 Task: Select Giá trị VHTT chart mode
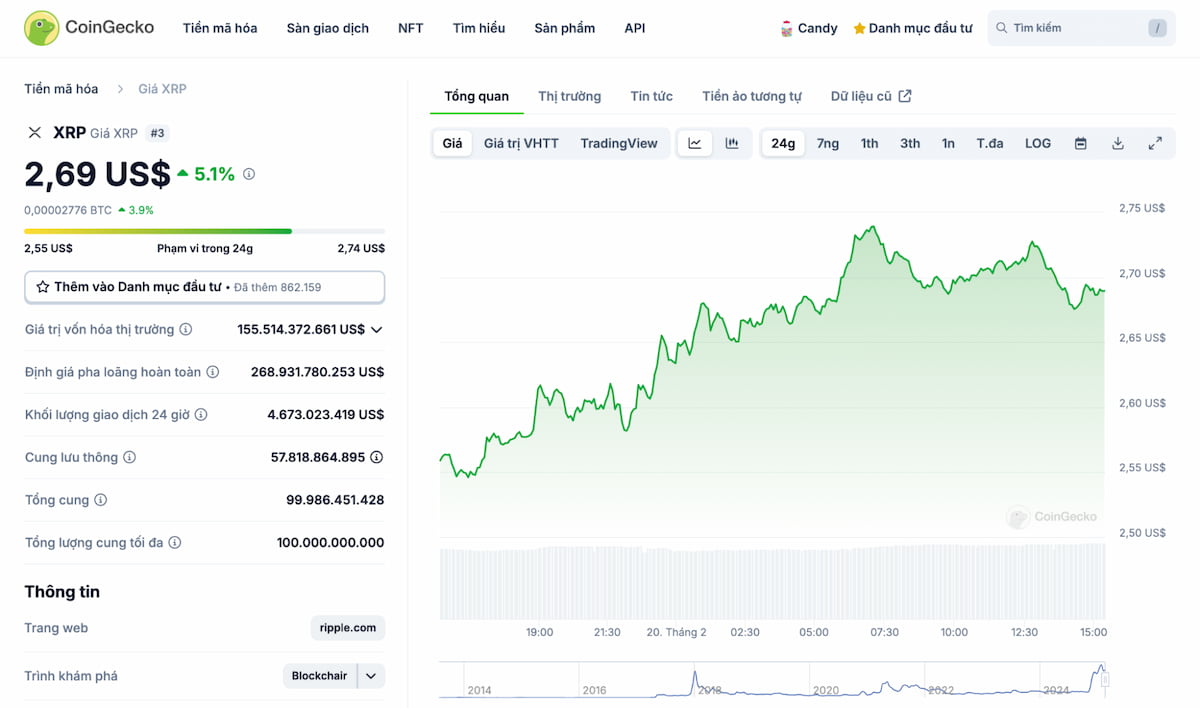point(521,143)
